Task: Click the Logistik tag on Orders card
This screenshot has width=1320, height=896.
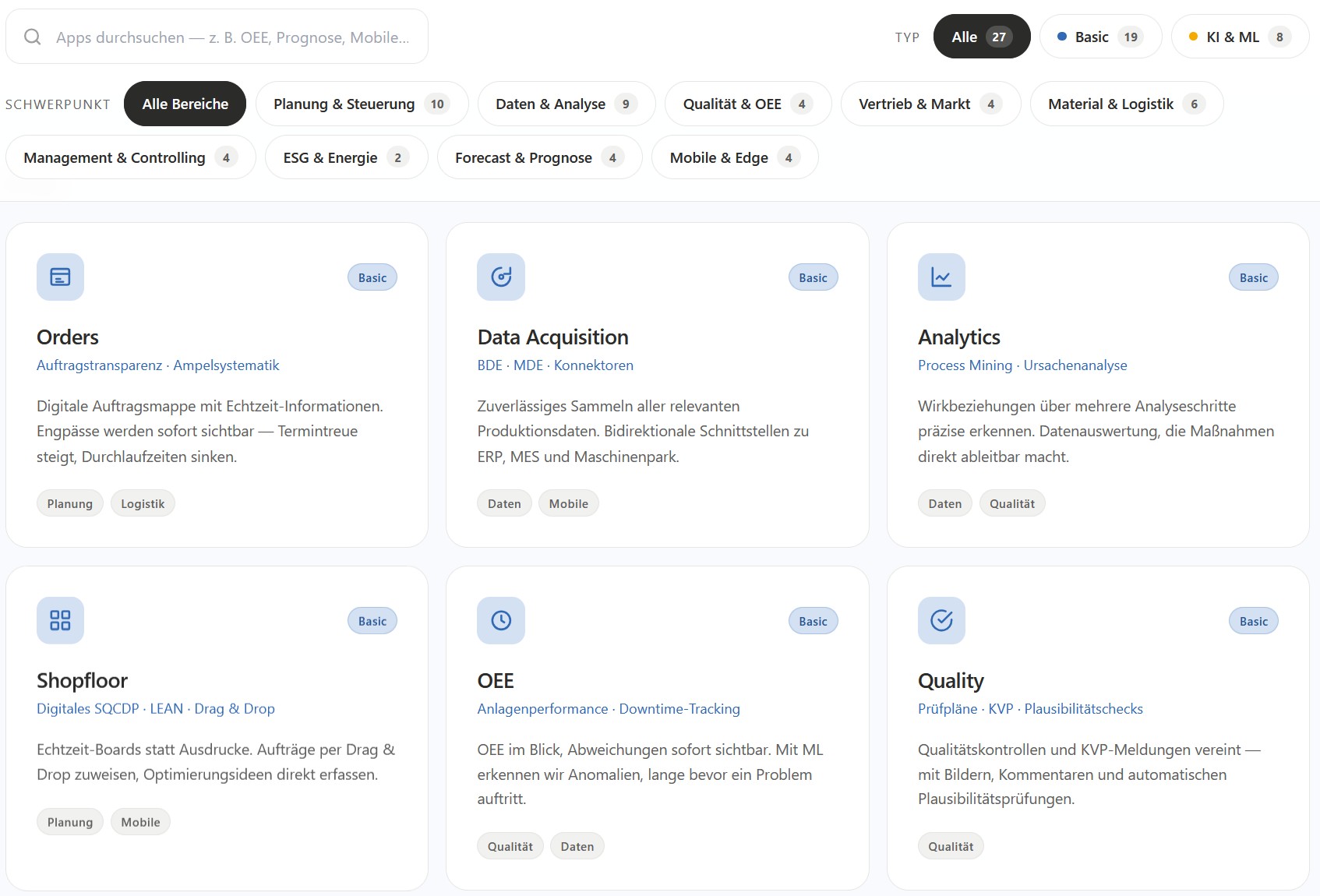Action: coord(143,503)
